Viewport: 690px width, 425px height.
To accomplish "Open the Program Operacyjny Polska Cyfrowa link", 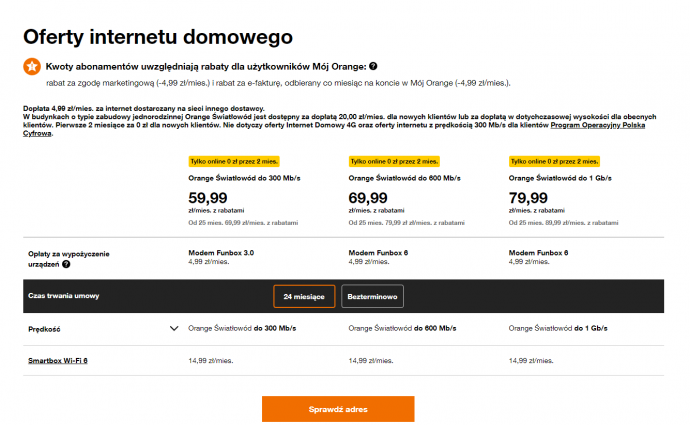I will click(x=598, y=125).
